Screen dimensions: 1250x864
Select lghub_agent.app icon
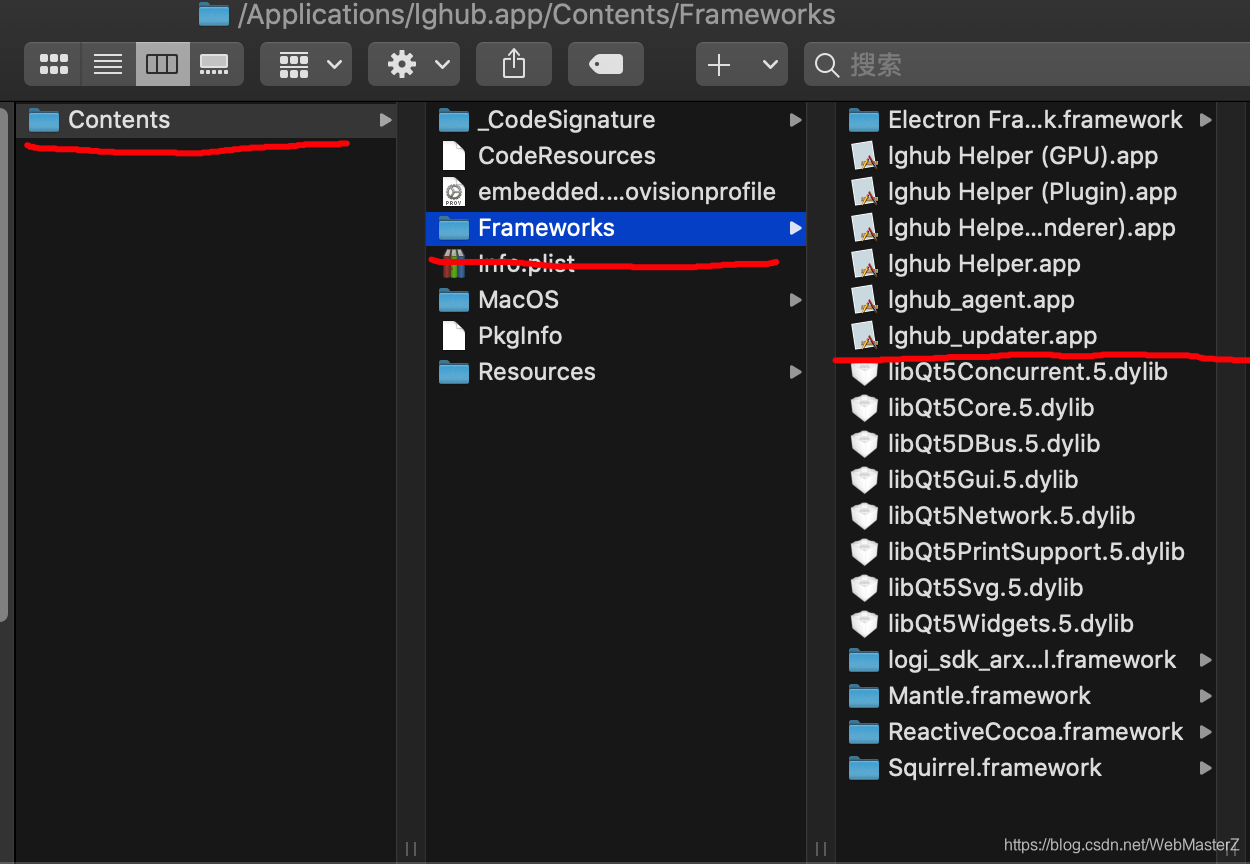(x=864, y=300)
